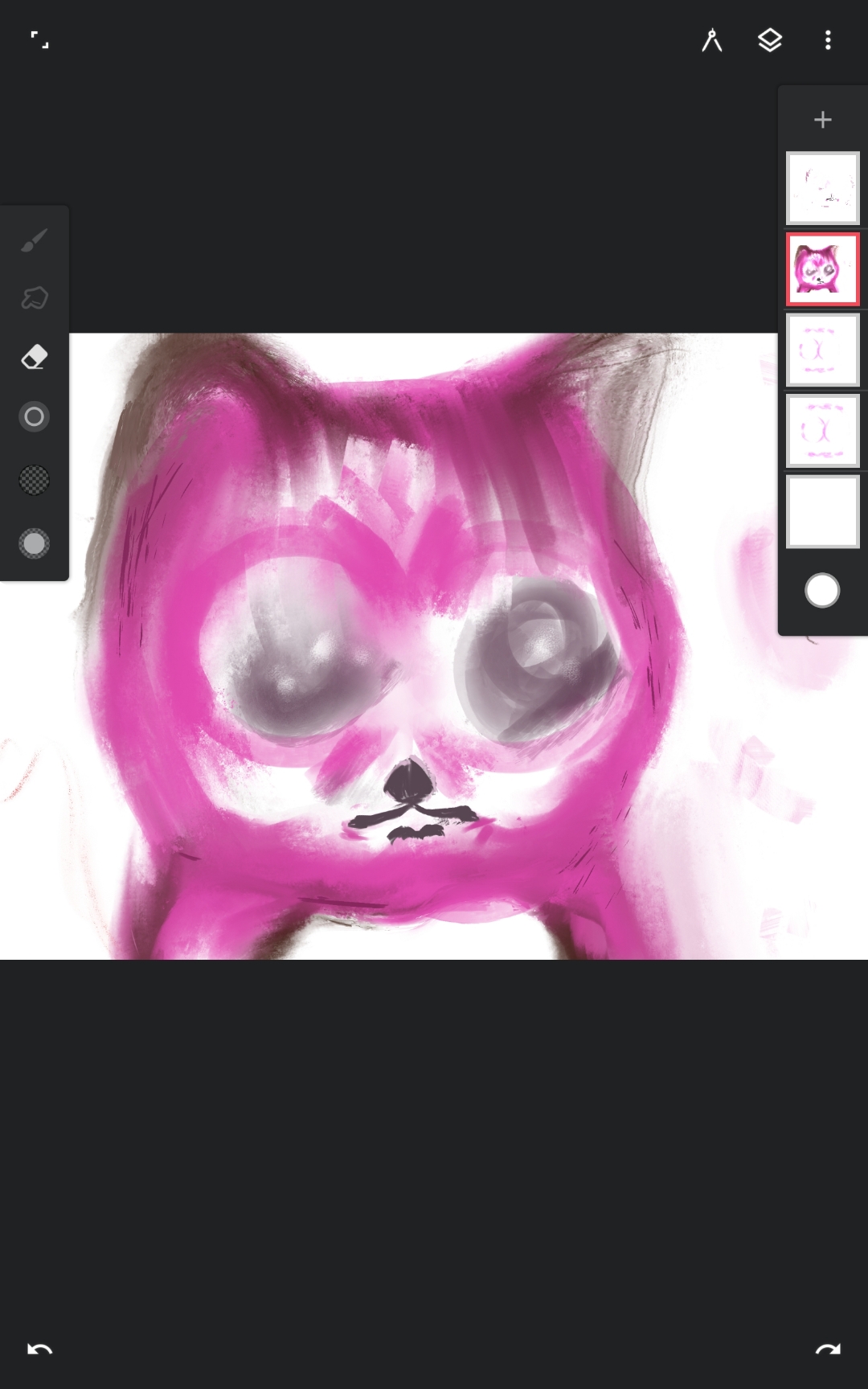Select the third layer with pink marks
This screenshot has width=868, height=1389.
click(x=822, y=350)
